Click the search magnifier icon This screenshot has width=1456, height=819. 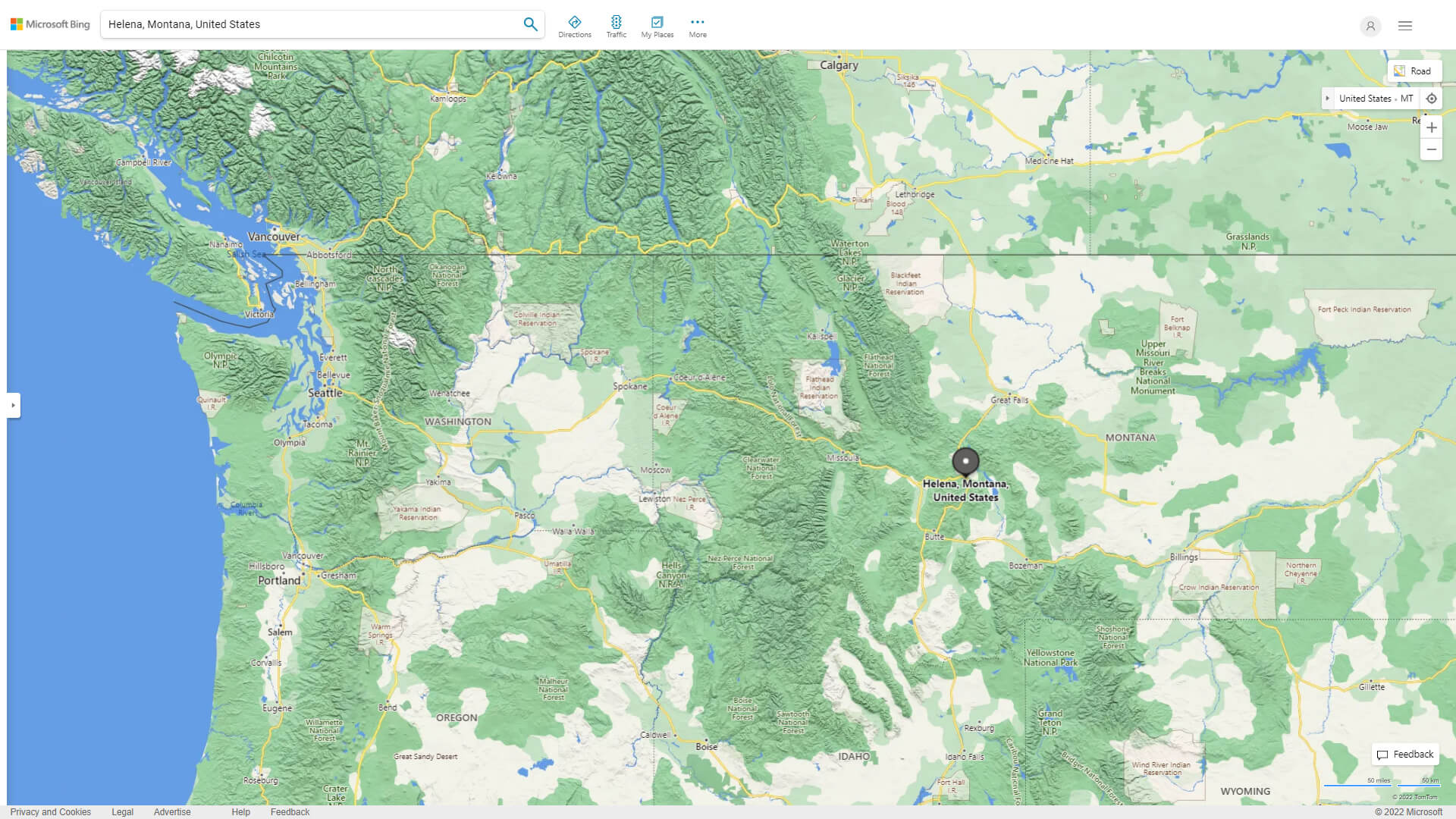(530, 24)
